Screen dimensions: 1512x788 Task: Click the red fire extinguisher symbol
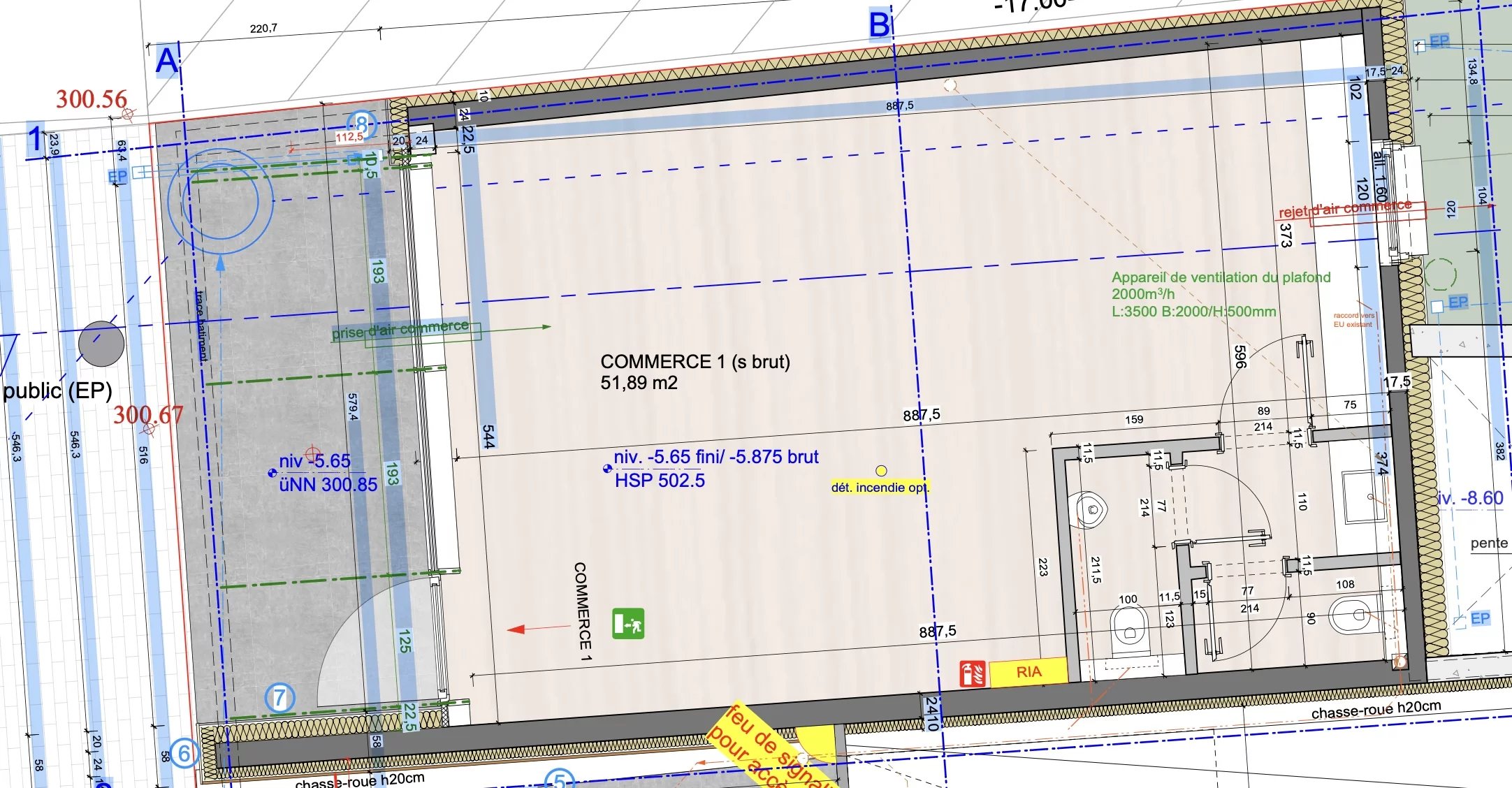(x=972, y=674)
